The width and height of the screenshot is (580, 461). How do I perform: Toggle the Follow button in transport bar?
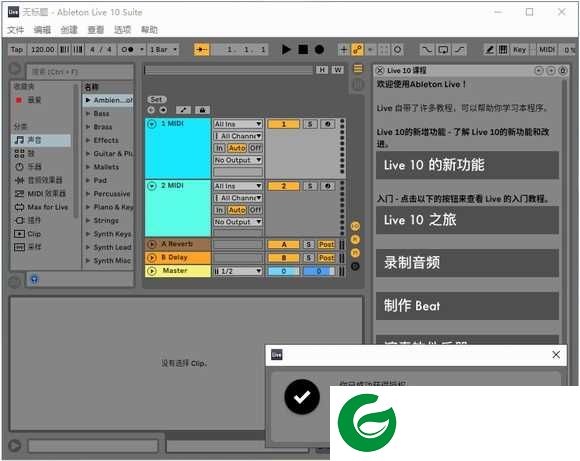tap(201, 49)
